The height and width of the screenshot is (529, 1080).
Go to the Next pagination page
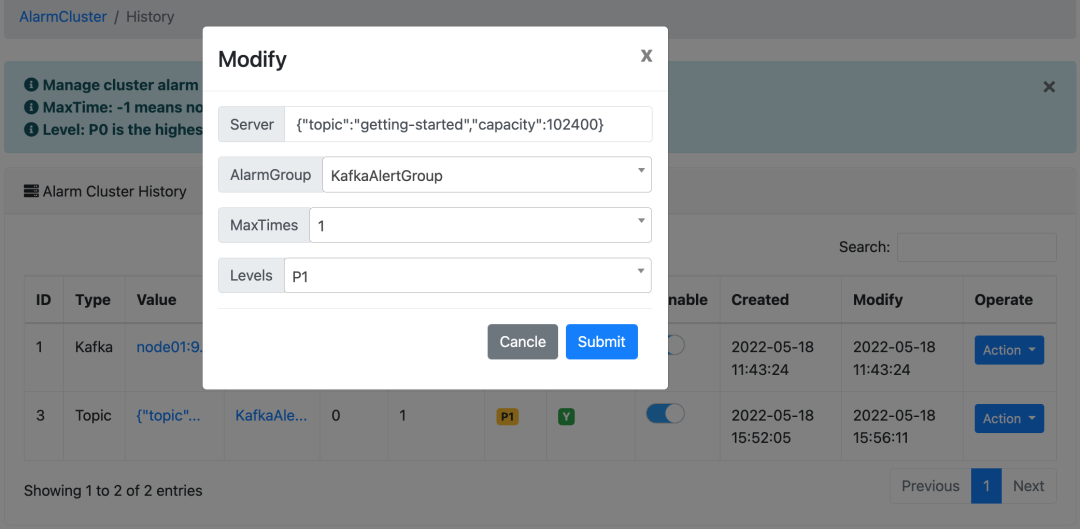click(x=1028, y=486)
